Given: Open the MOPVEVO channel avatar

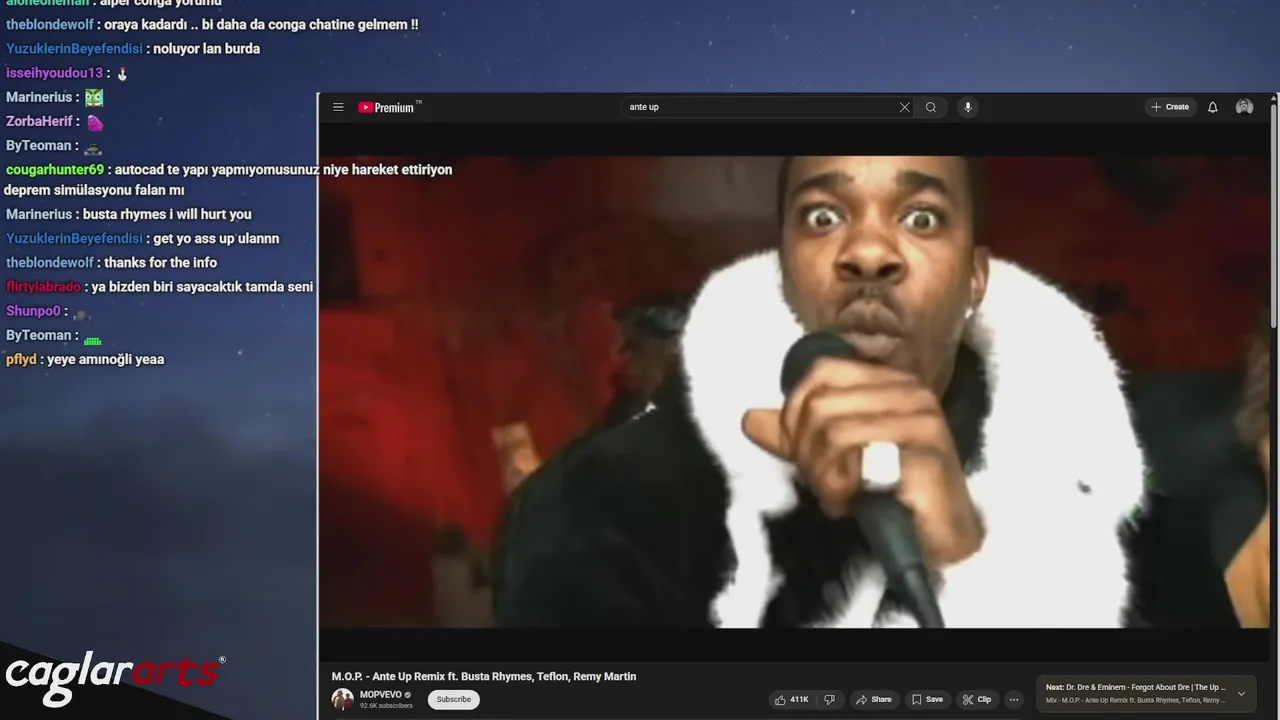Looking at the screenshot, I should click(343, 699).
